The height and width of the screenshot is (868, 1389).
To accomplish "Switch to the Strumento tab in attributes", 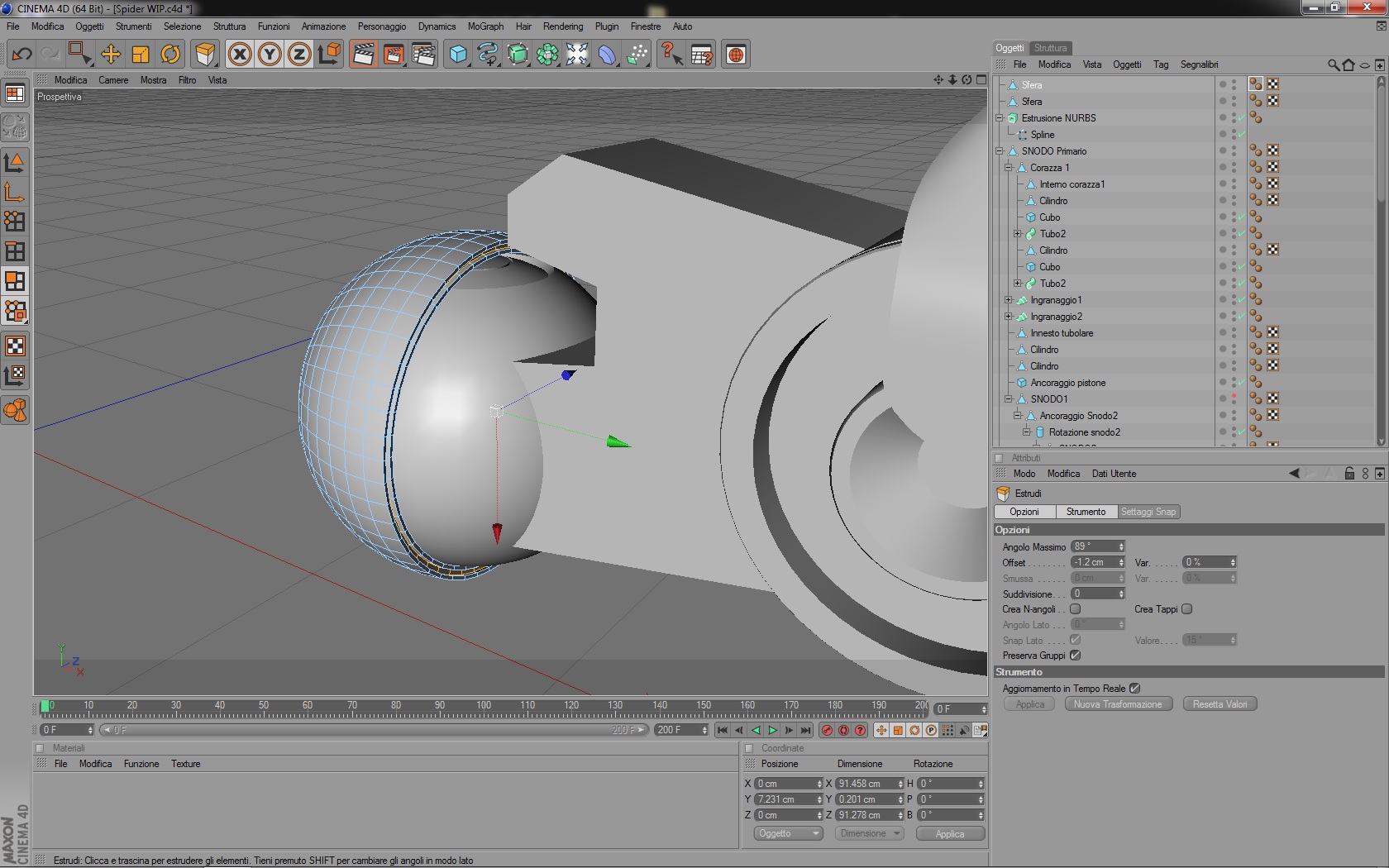I will (x=1086, y=512).
